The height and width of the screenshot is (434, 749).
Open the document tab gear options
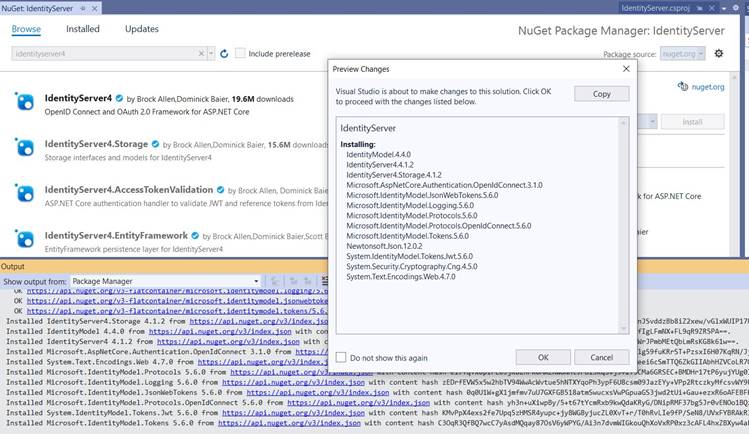[x=736, y=8]
